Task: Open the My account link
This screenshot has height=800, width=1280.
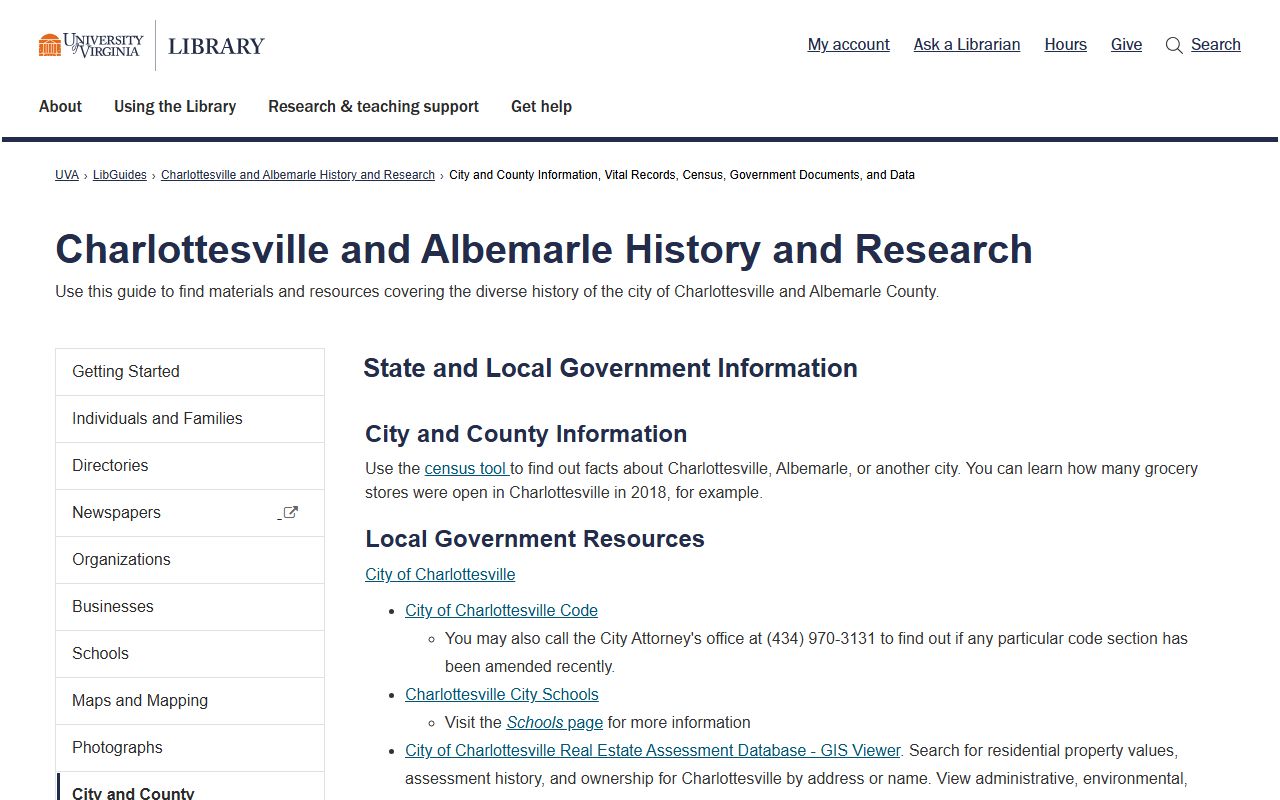Action: coord(848,45)
